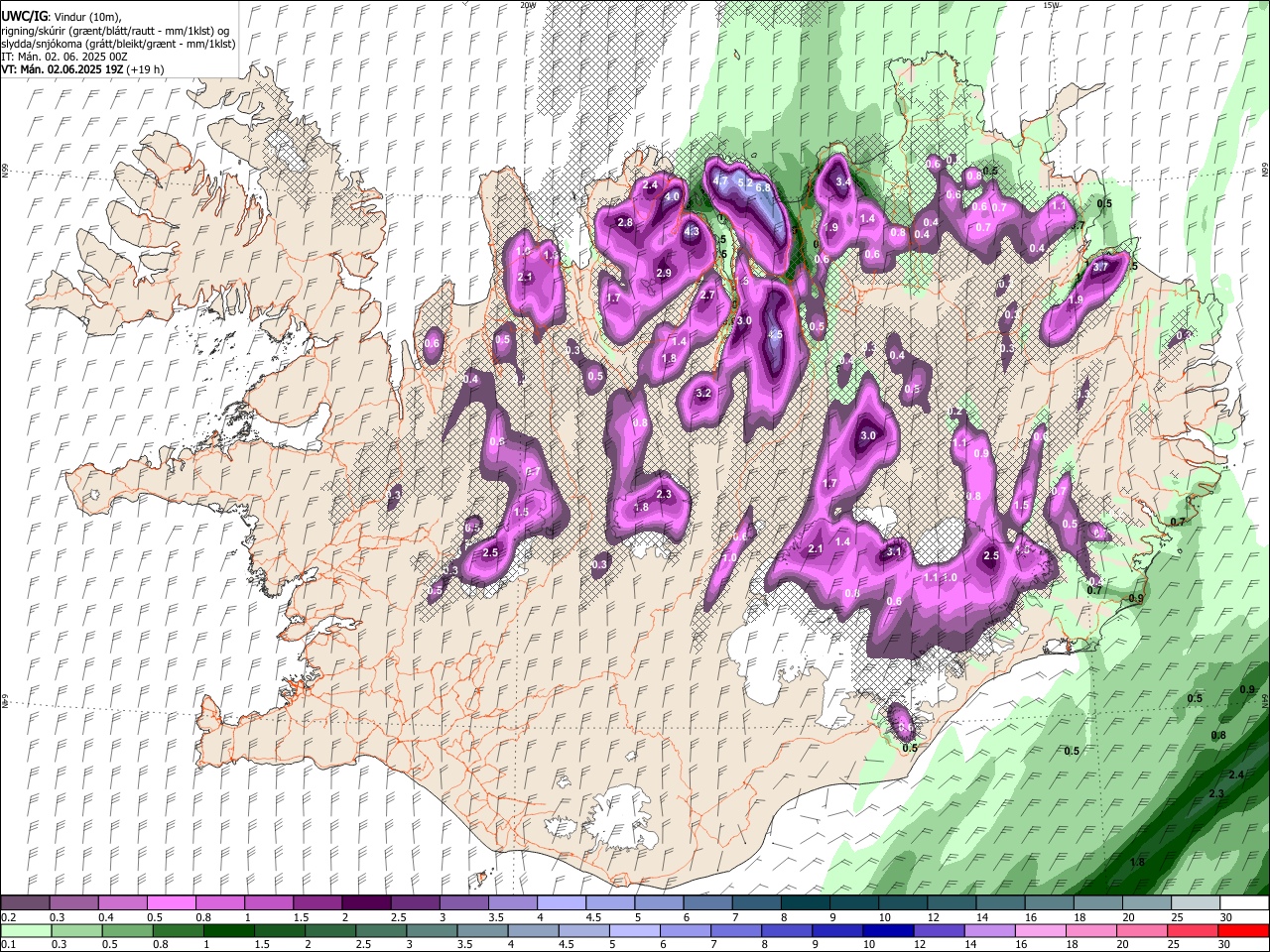Click the '4.3' precipitation value on the map
The width and height of the screenshot is (1270, 952).
tap(693, 232)
